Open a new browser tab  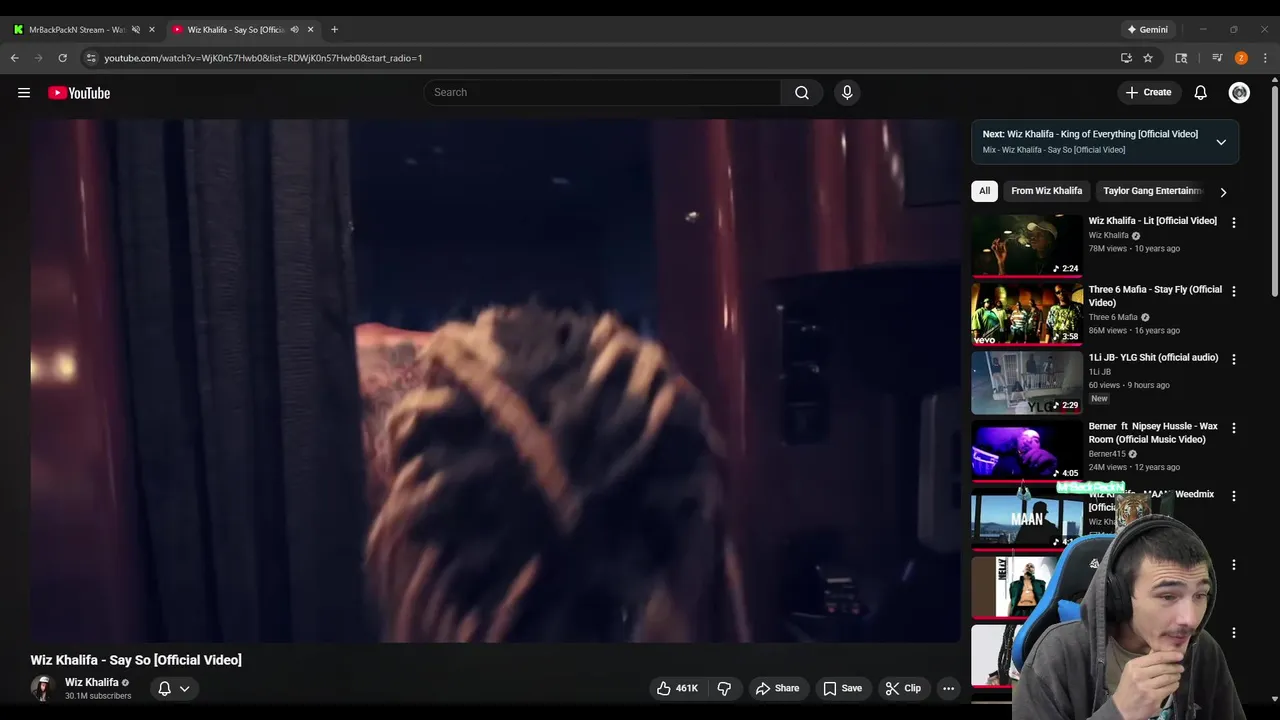(334, 29)
